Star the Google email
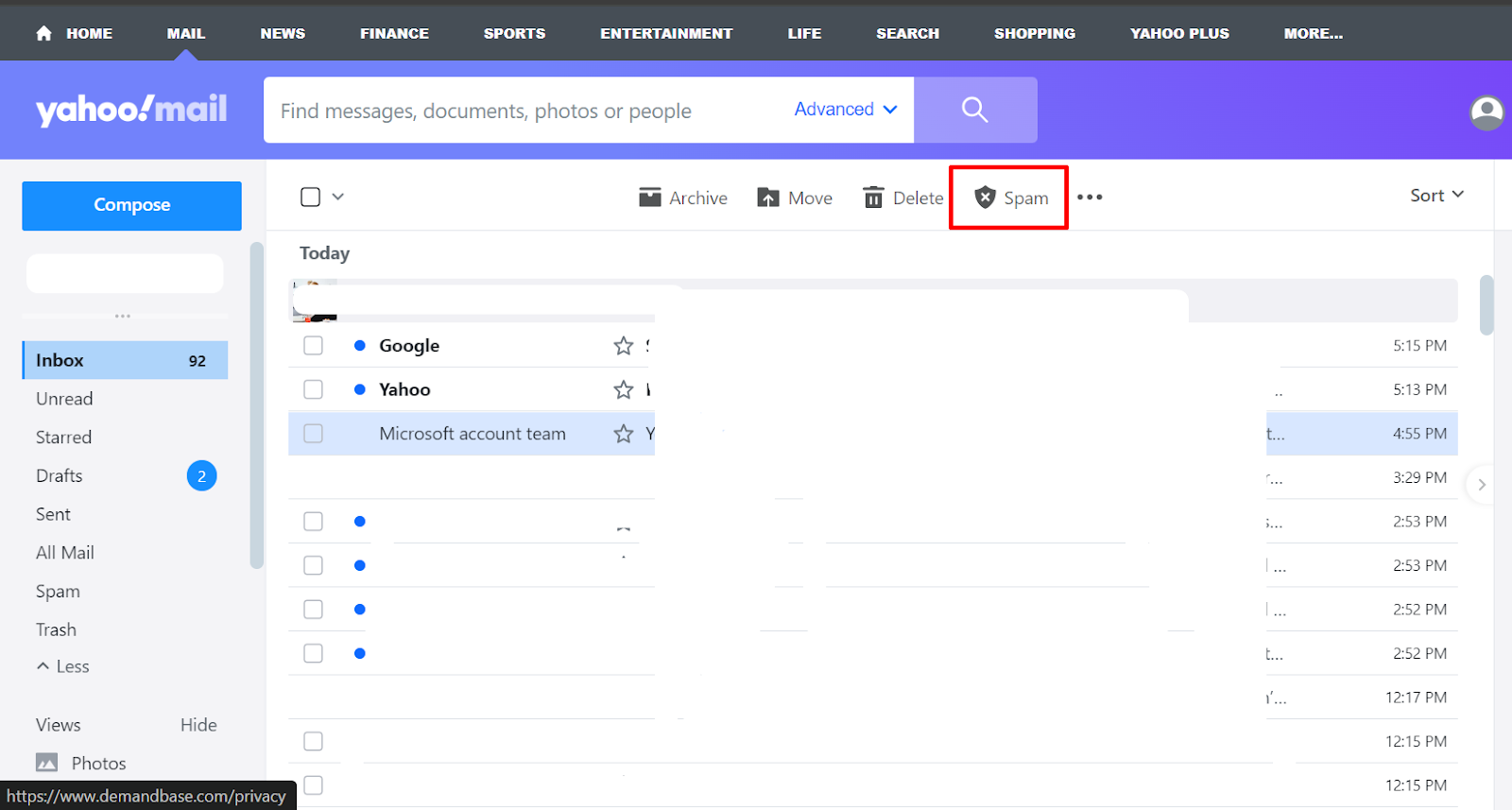 pyautogui.click(x=623, y=346)
